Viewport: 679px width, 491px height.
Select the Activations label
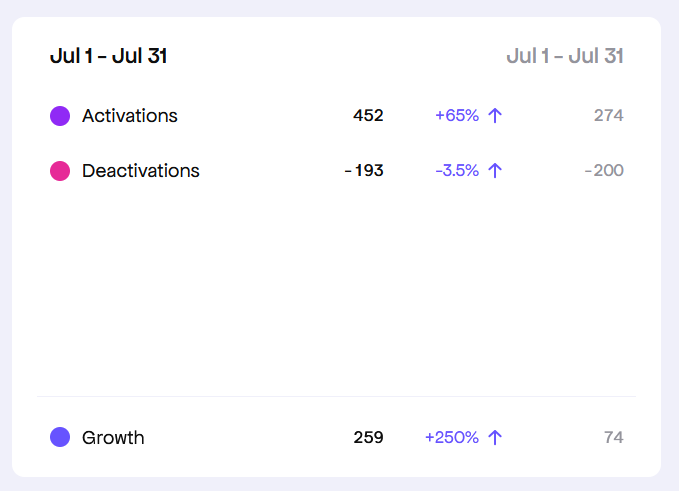click(130, 116)
